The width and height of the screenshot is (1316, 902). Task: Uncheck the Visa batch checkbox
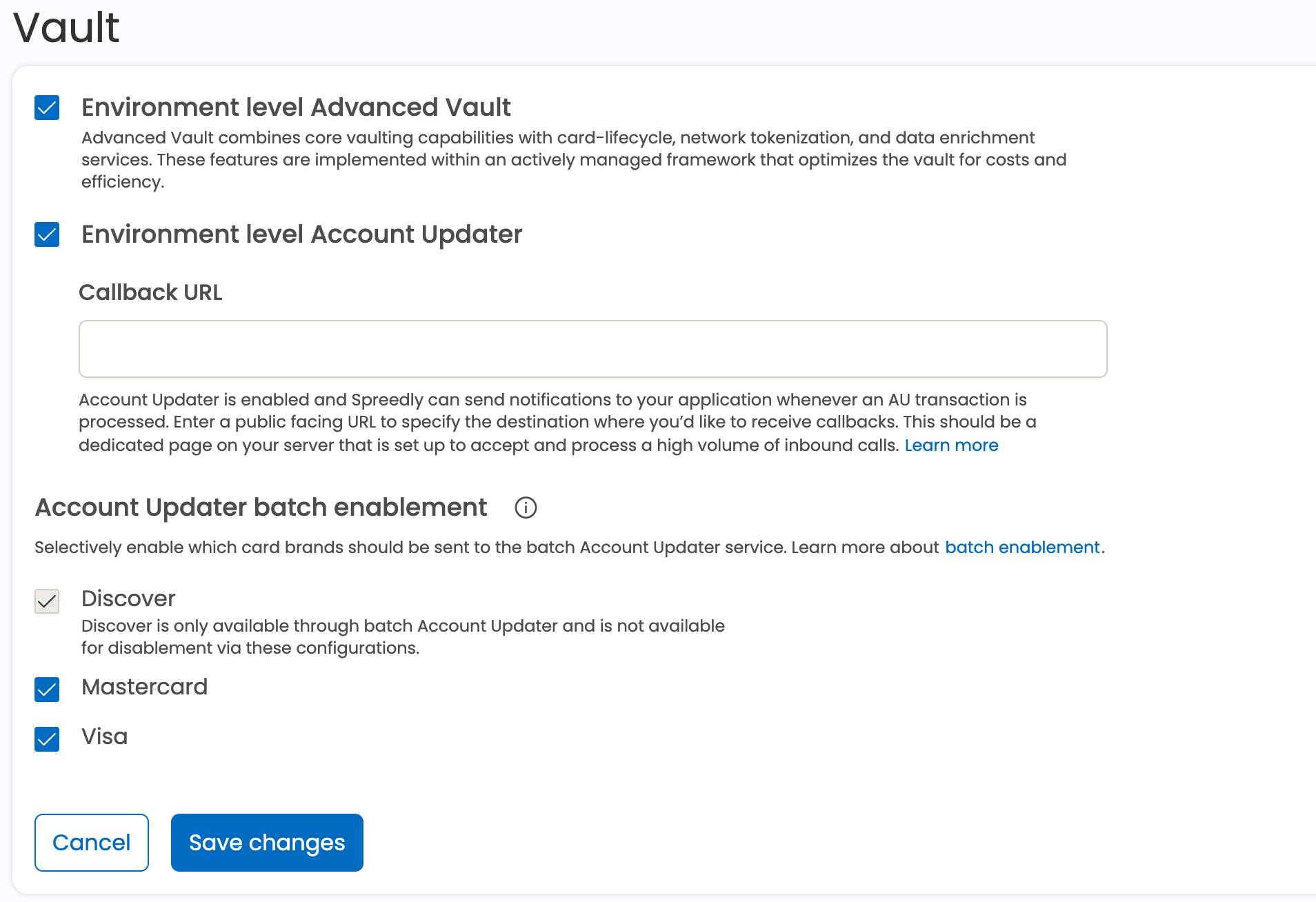click(47, 739)
